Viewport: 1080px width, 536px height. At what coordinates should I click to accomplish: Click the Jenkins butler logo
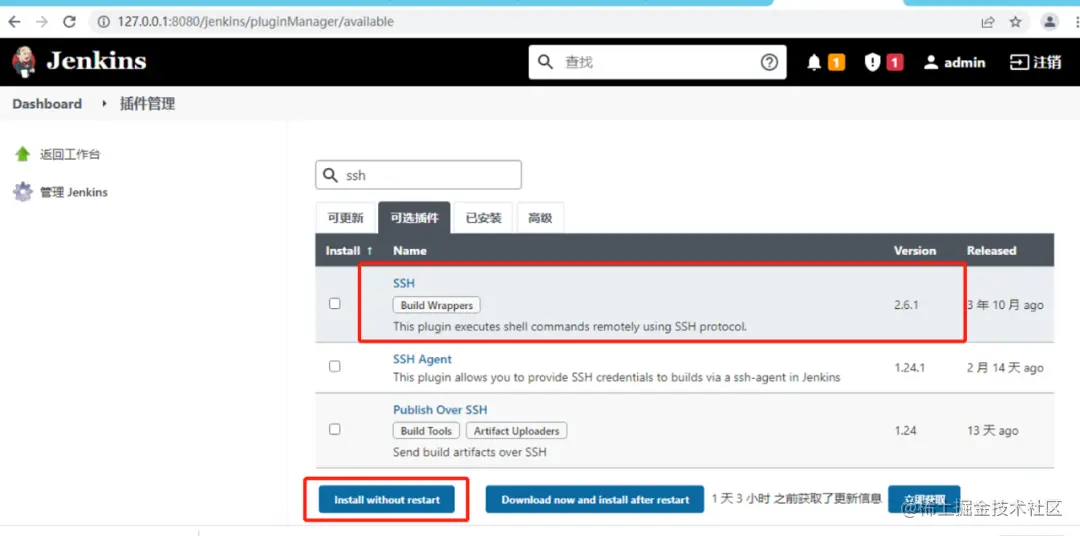24,62
